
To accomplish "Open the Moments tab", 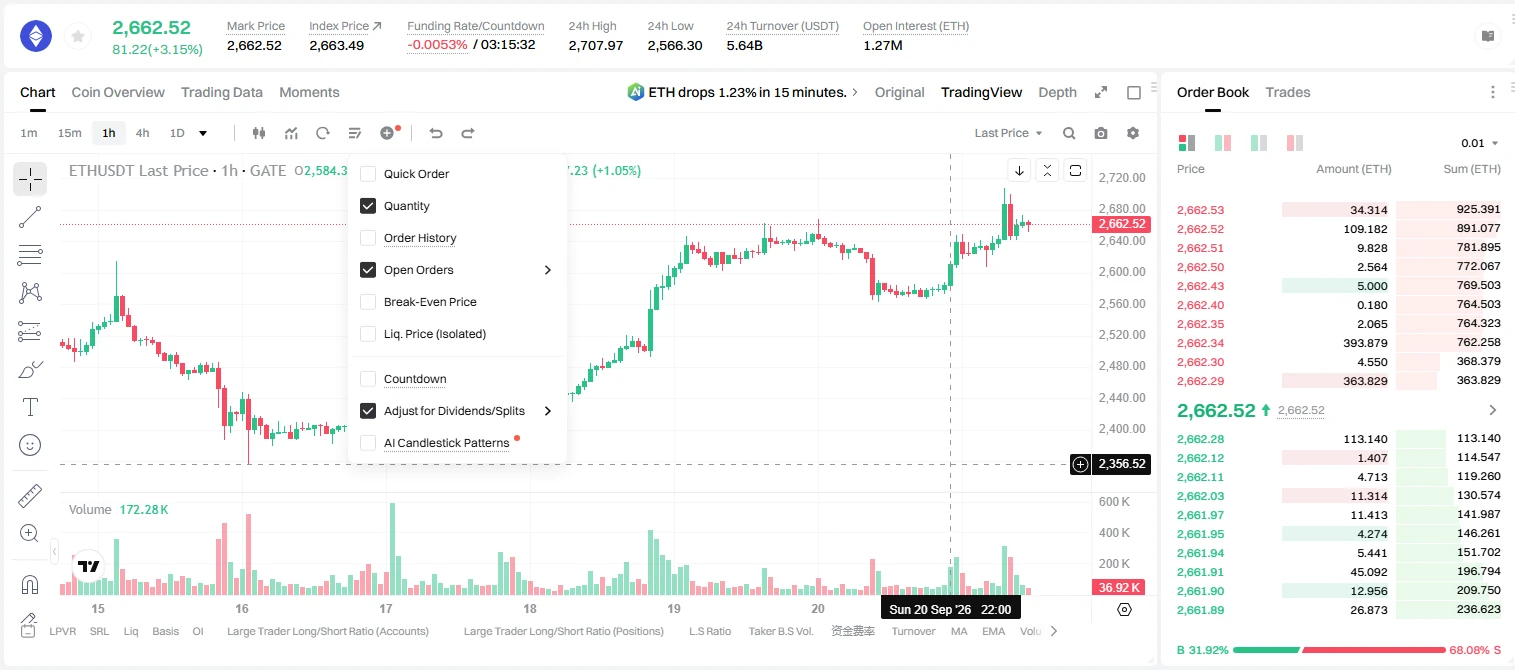I will (309, 92).
